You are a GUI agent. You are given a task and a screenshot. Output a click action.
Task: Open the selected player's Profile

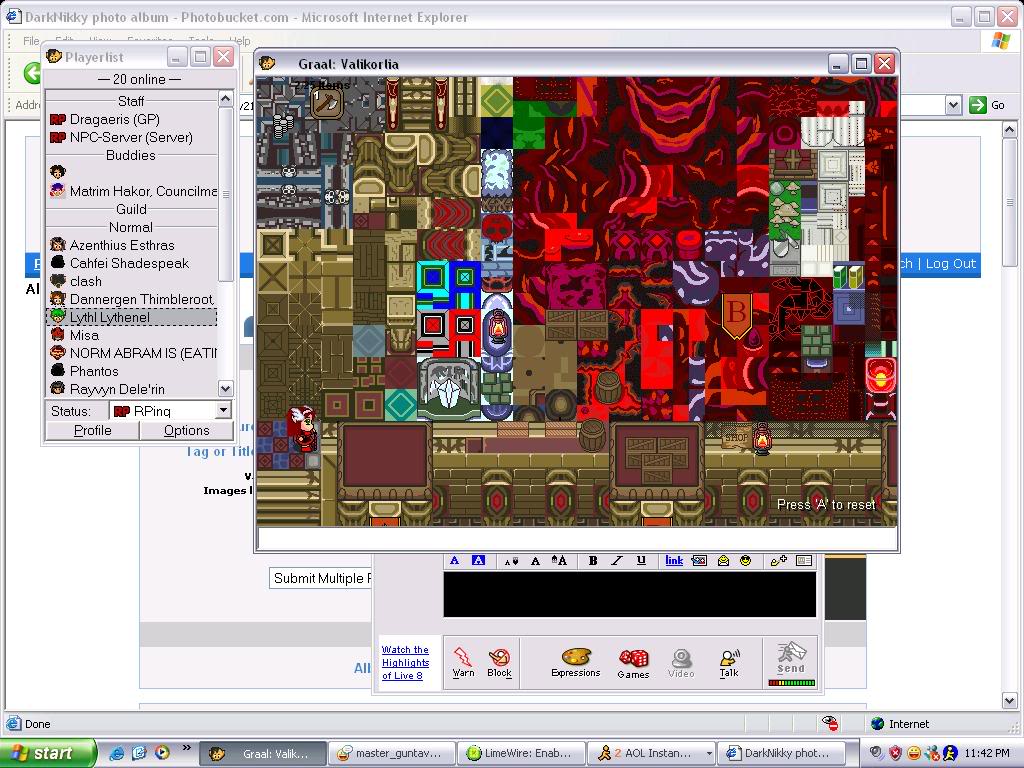pyautogui.click(x=92, y=430)
